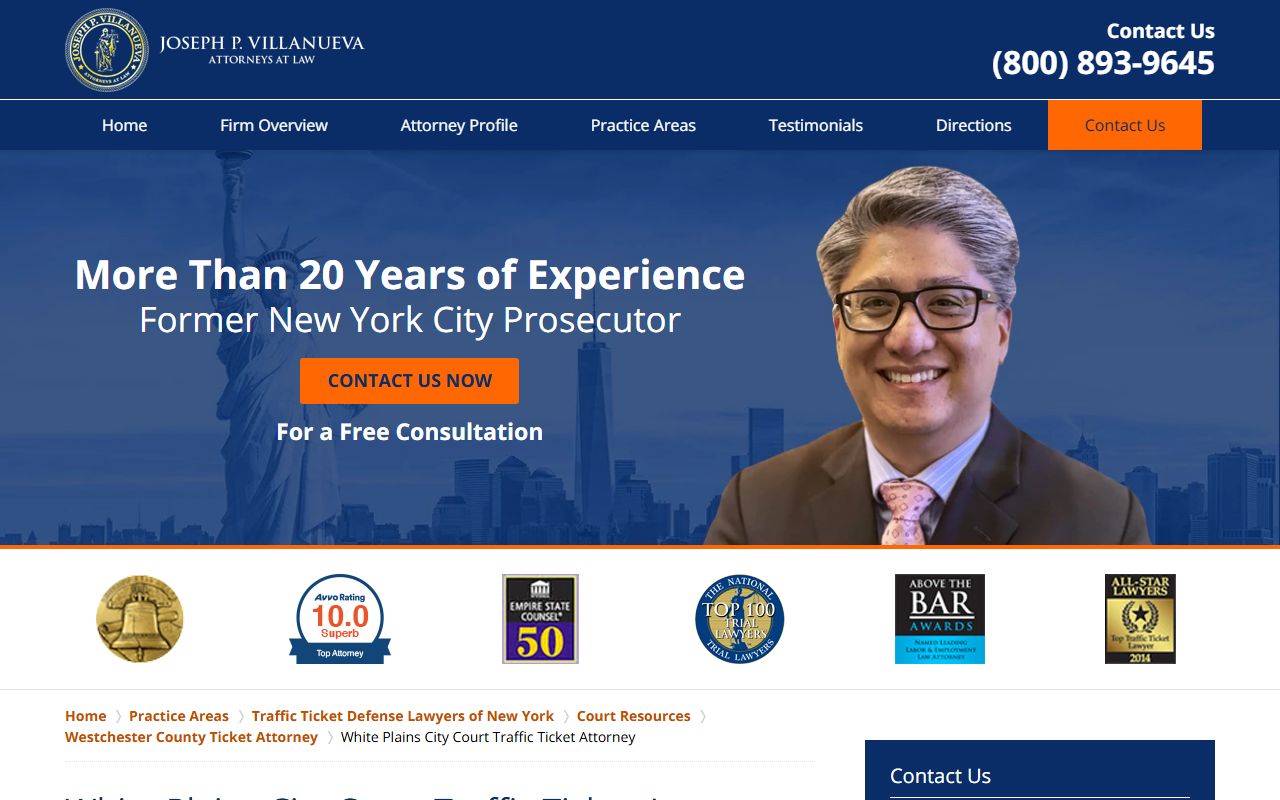This screenshot has height=800, width=1280.
Task: Follow the Home breadcrumb link
Action: coord(86,716)
